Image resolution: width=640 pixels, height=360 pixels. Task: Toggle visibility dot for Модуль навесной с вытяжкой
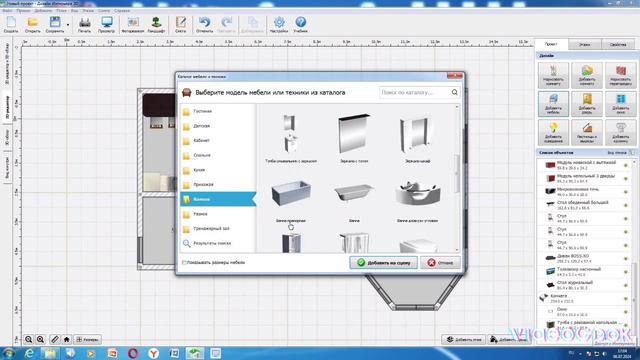626,165
